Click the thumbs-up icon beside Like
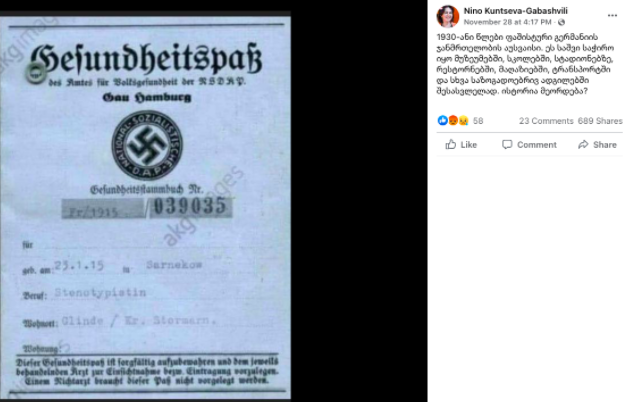This screenshot has width=638, height=402. (450, 144)
